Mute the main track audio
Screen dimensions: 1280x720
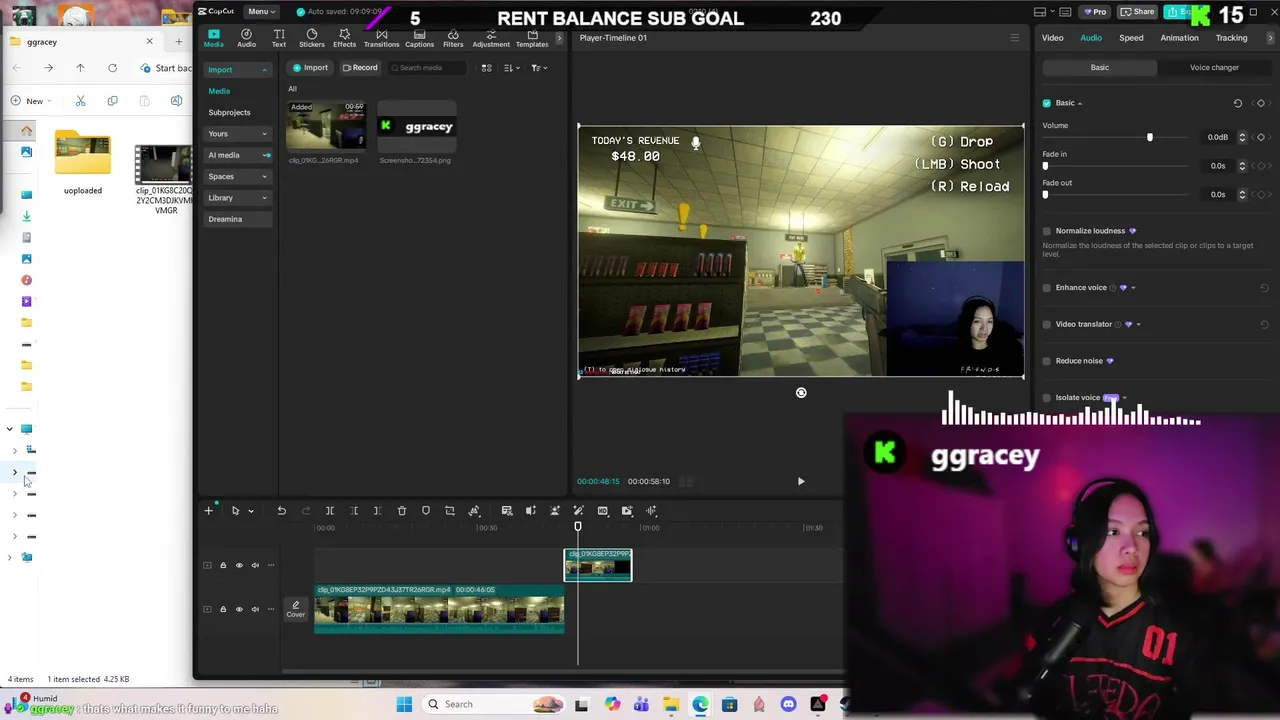click(x=254, y=609)
